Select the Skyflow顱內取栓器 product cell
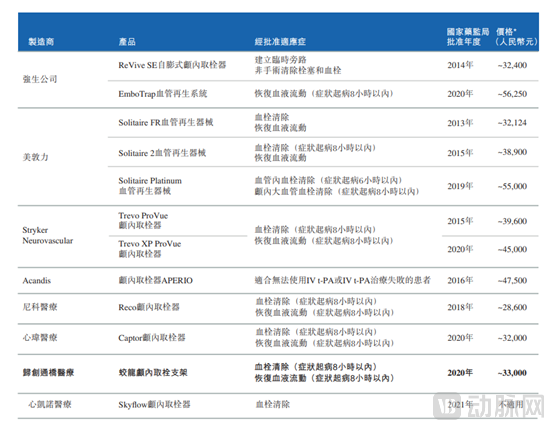 click(x=154, y=405)
